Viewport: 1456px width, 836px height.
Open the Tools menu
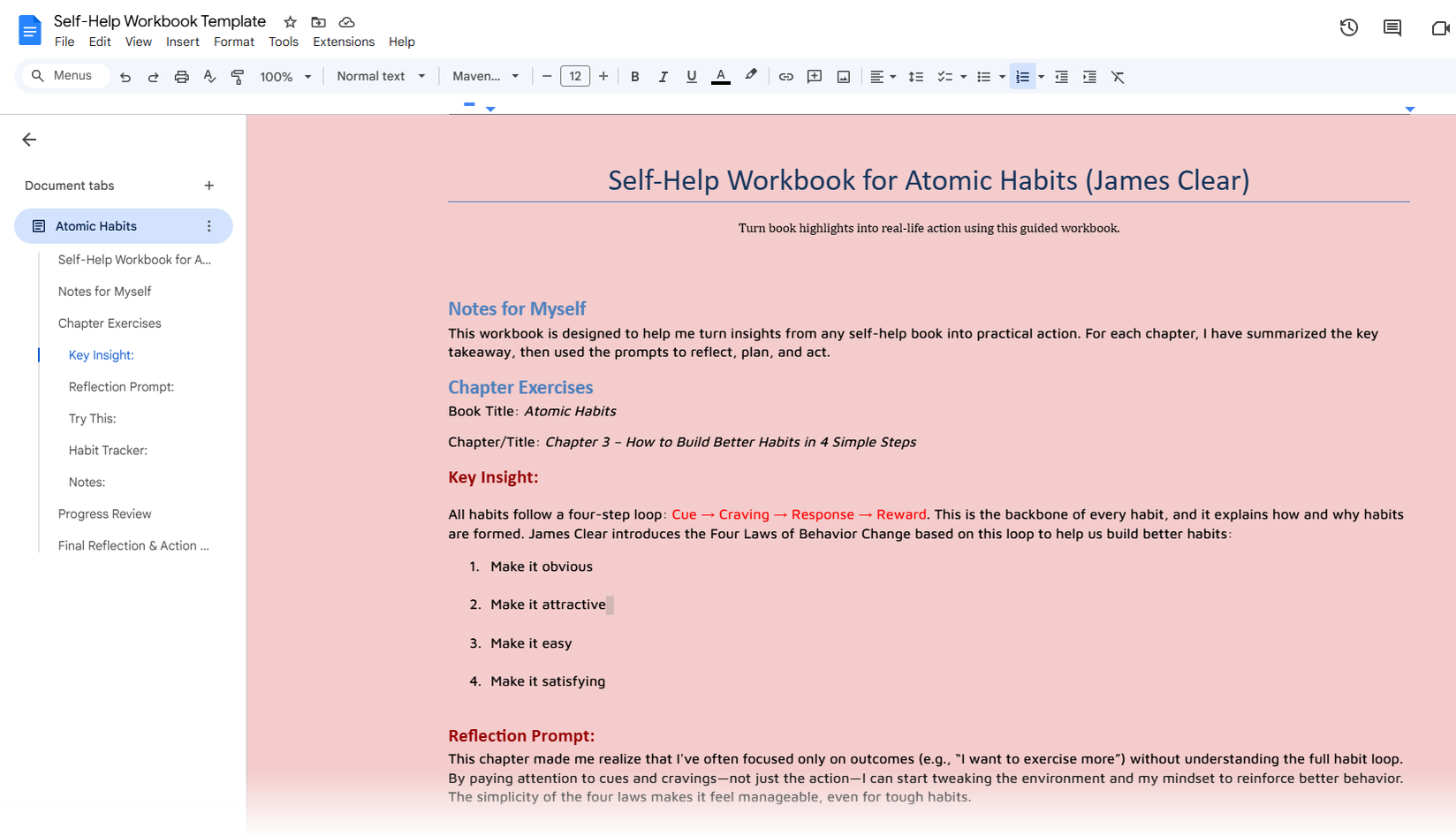[284, 42]
